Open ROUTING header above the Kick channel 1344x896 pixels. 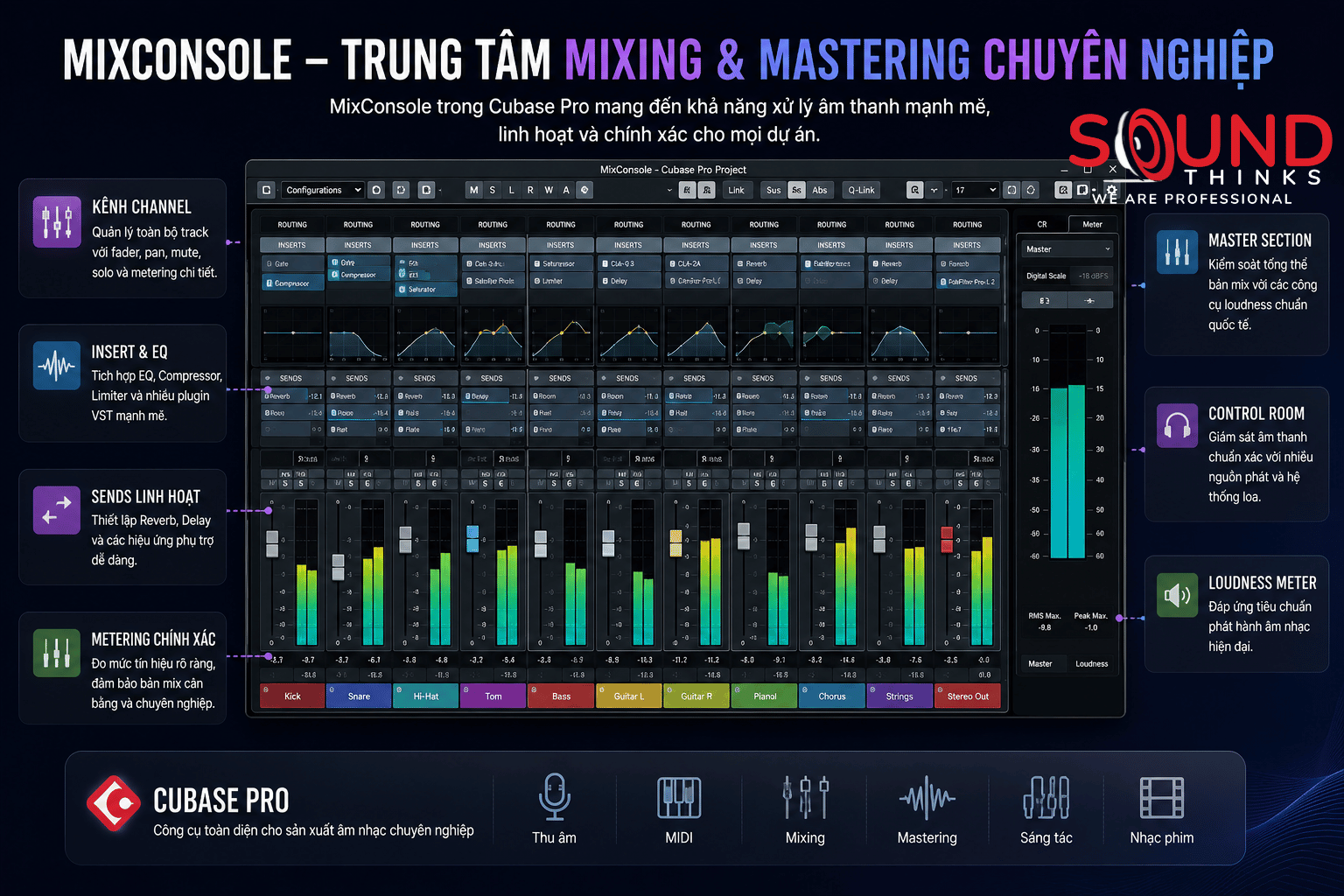tap(292, 225)
